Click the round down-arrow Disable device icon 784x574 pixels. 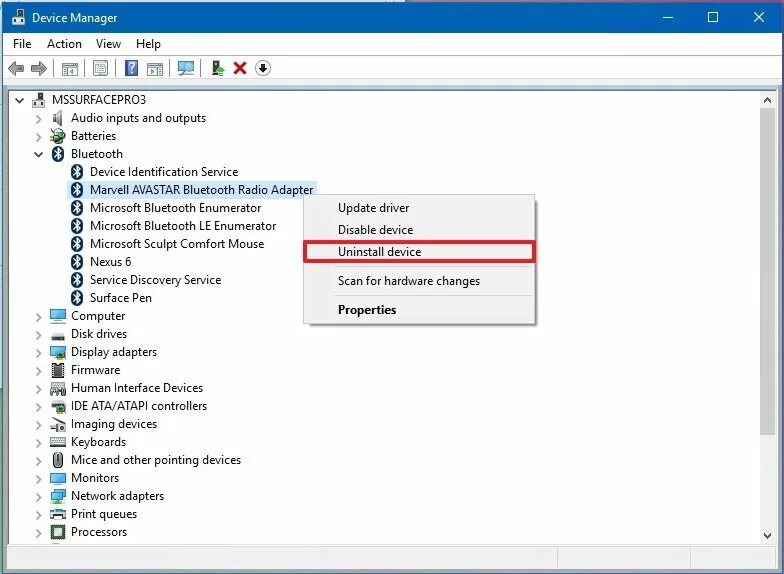262,68
